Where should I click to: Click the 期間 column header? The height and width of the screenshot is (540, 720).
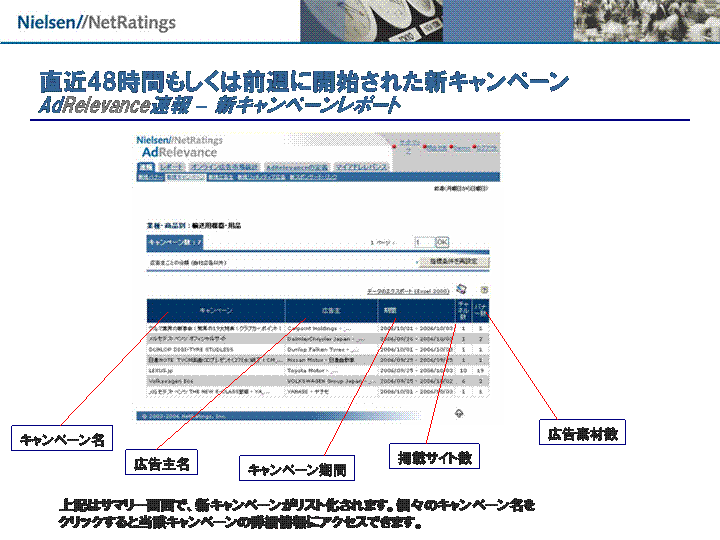pos(416,311)
